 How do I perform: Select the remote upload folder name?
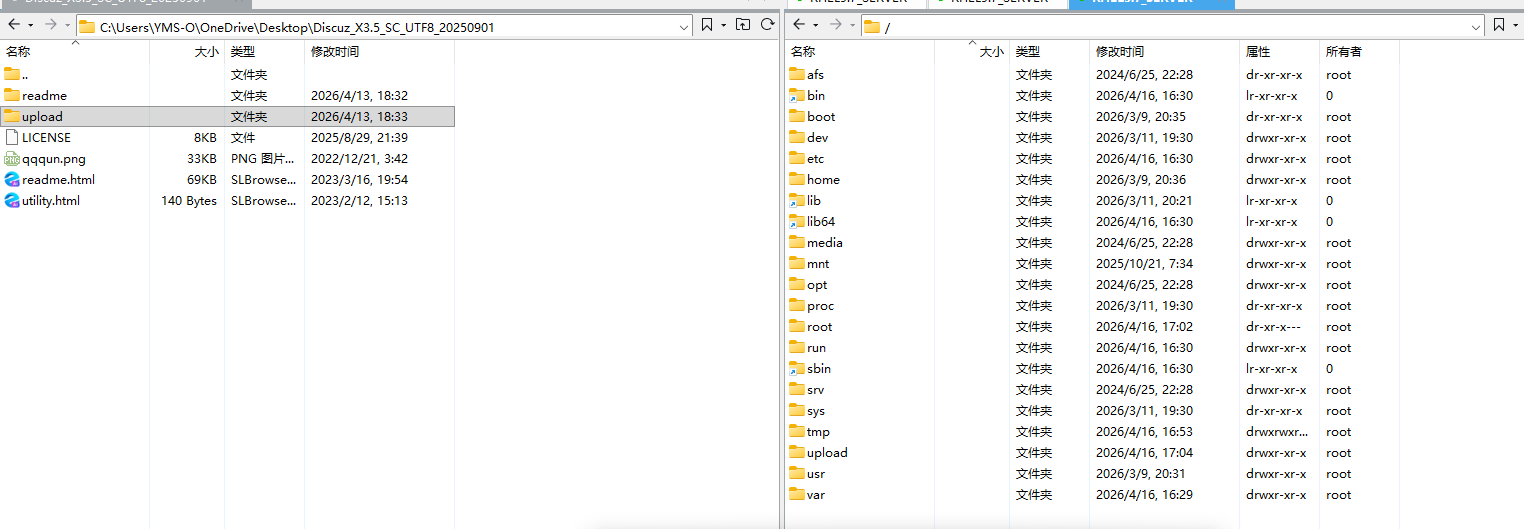tap(827, 453)
